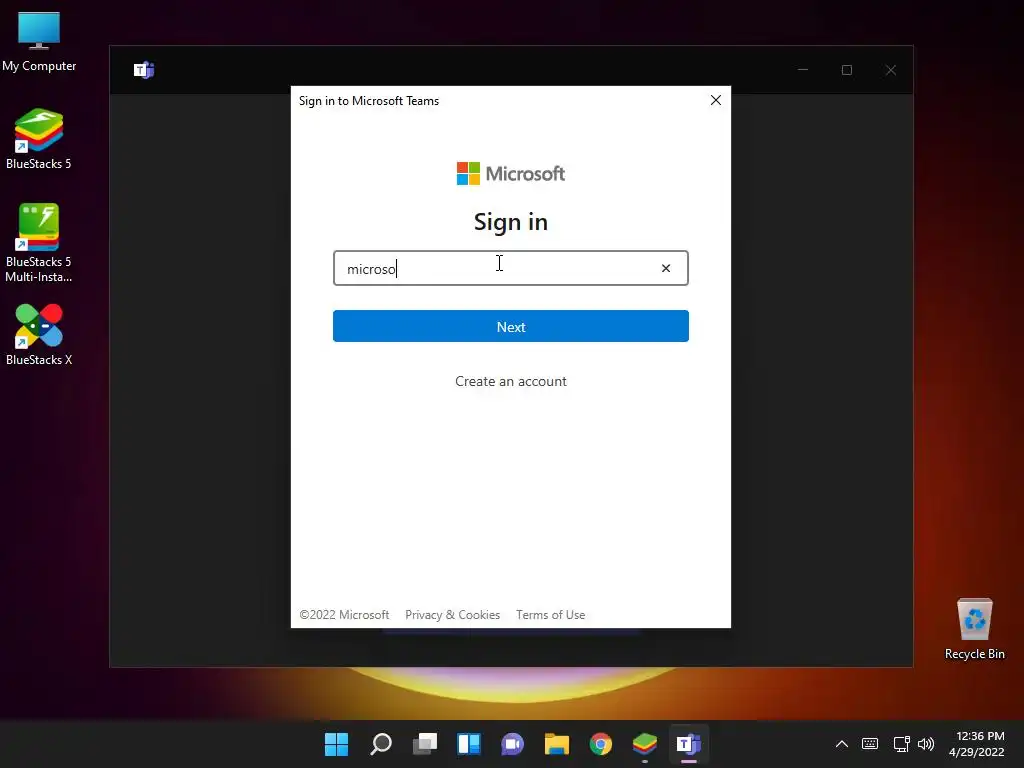Click the Microsoft logo

[511, 174]
